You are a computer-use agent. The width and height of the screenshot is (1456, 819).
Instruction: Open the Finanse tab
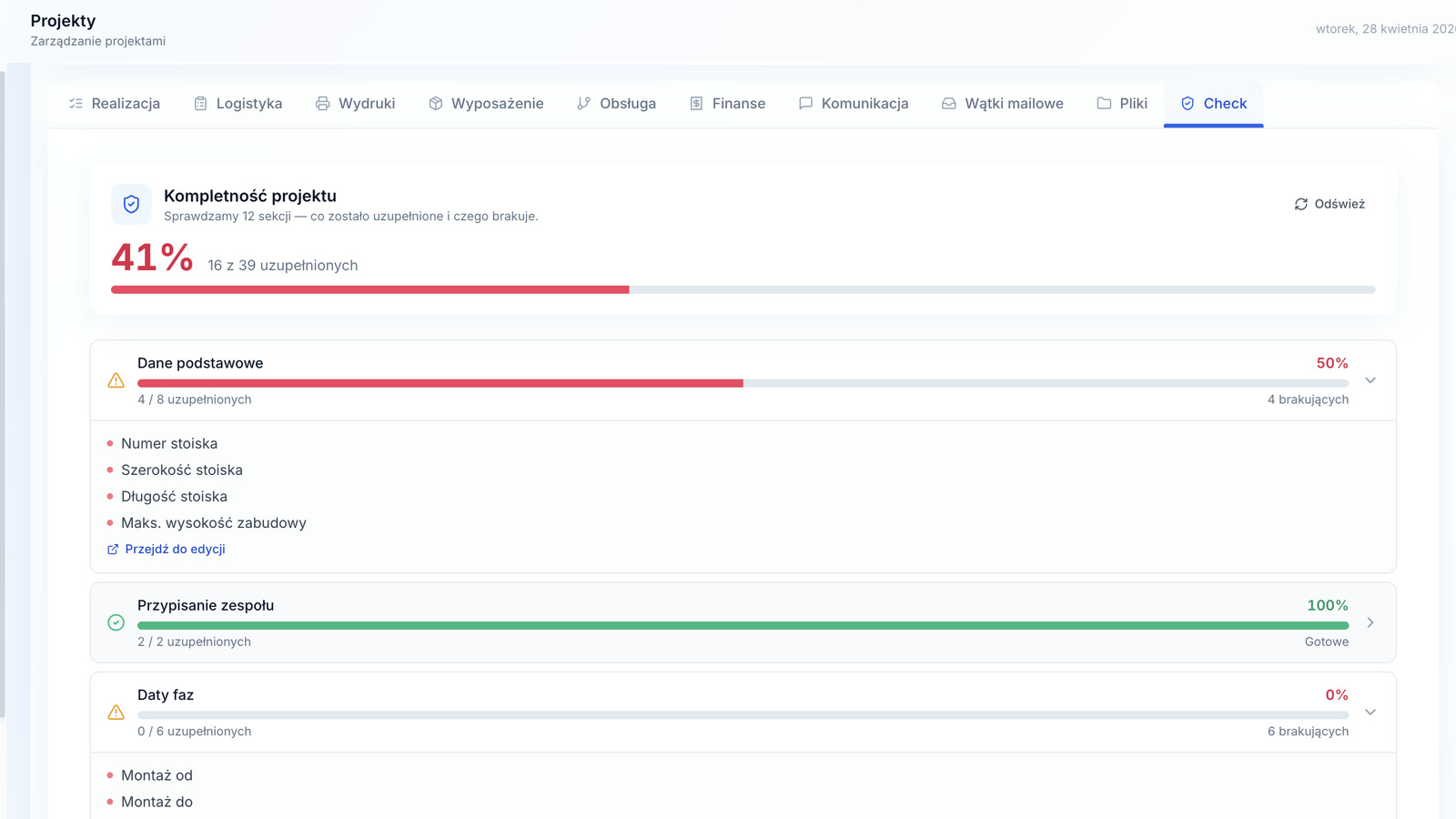click(727, 104)
